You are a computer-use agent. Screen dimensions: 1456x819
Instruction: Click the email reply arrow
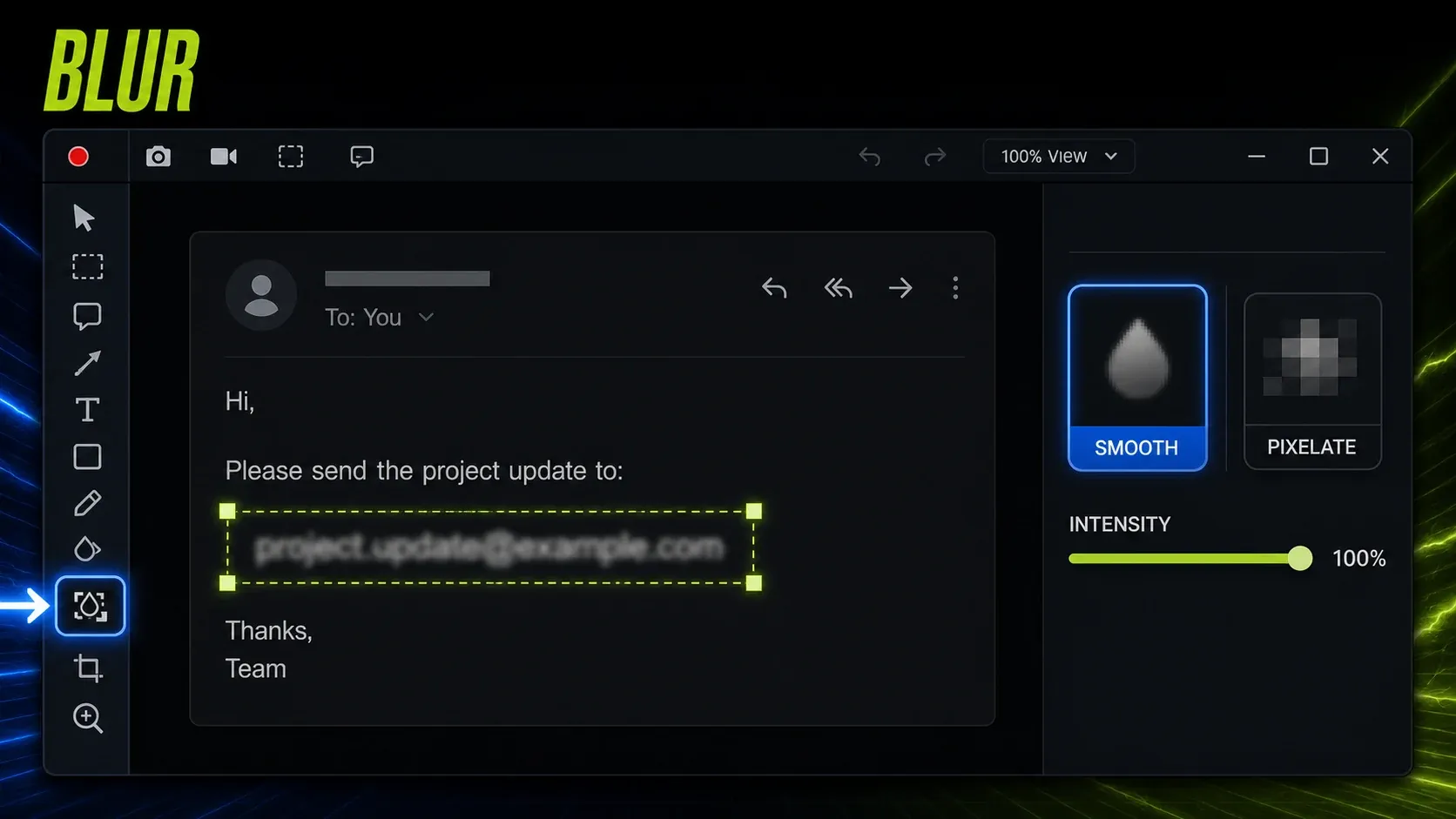coord(774,288)
